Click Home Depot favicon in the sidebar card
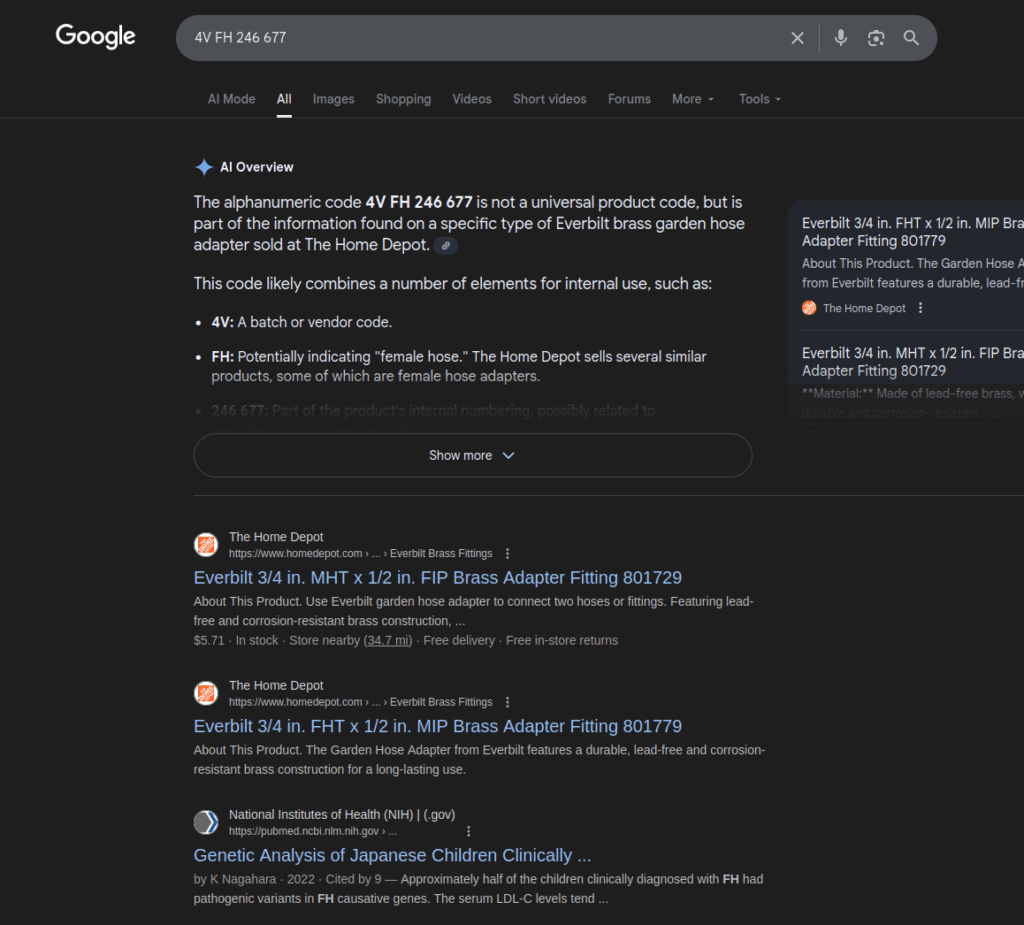This screenshot has height=925, width=1024. coord(809,308)
